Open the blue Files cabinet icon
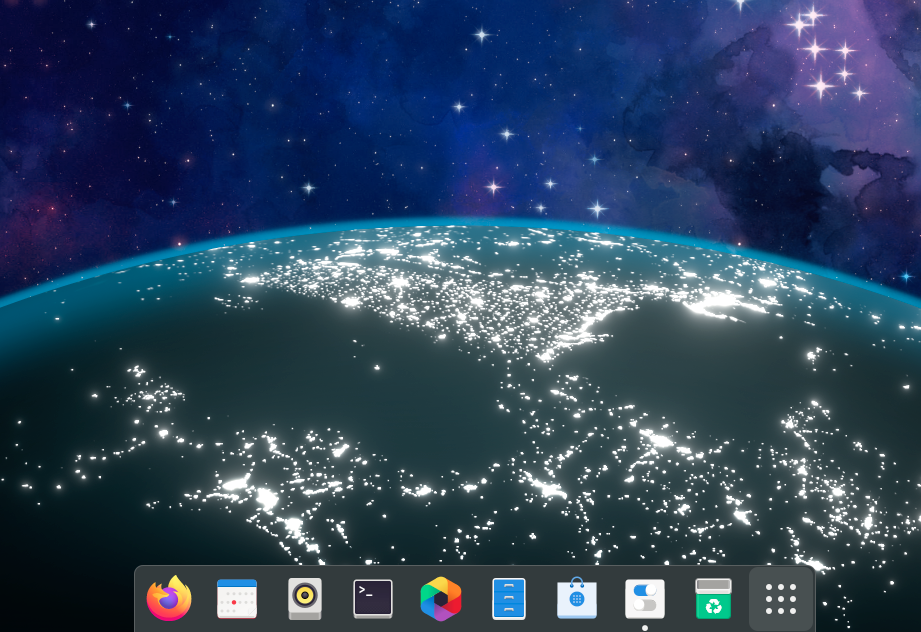 [509, 599]
